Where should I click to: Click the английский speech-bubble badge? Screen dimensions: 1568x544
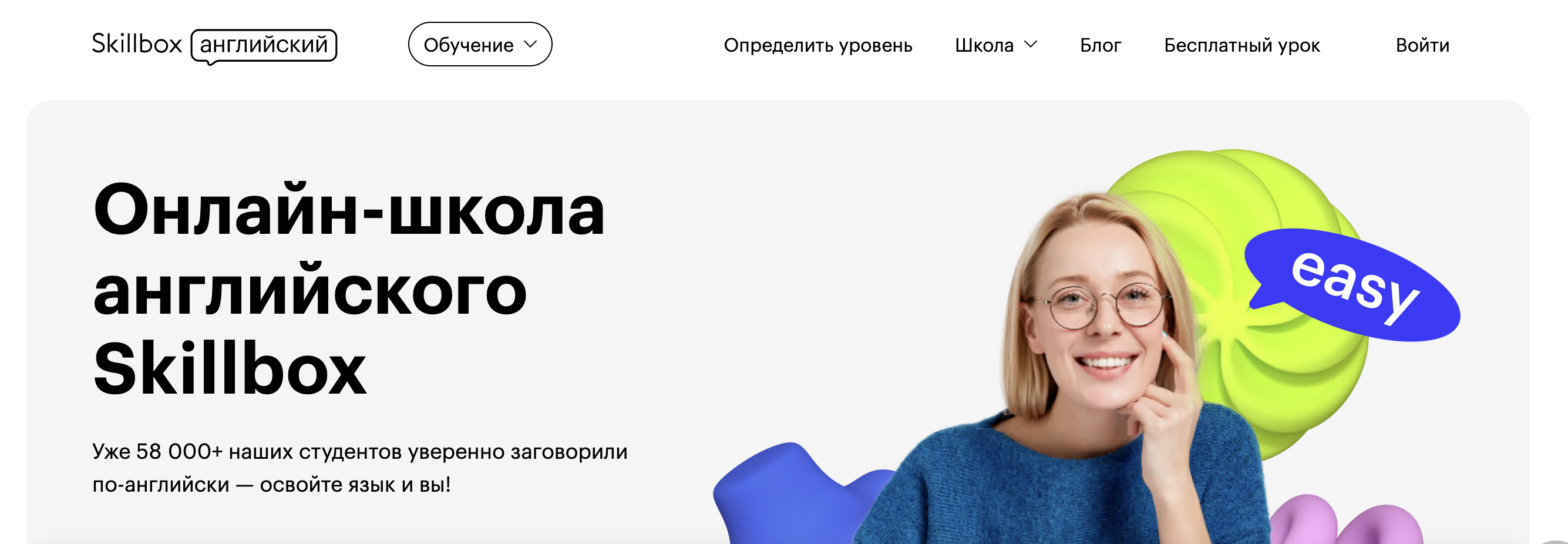(x=264, y=46)
